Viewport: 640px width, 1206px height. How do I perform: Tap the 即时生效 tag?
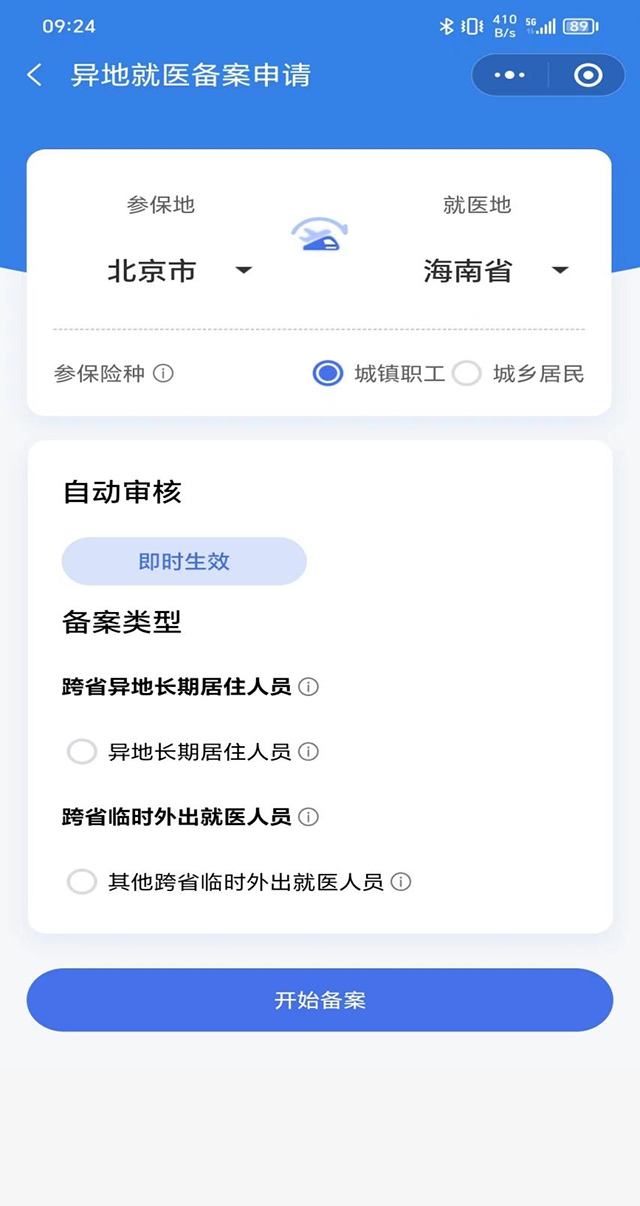click(184, 561)
